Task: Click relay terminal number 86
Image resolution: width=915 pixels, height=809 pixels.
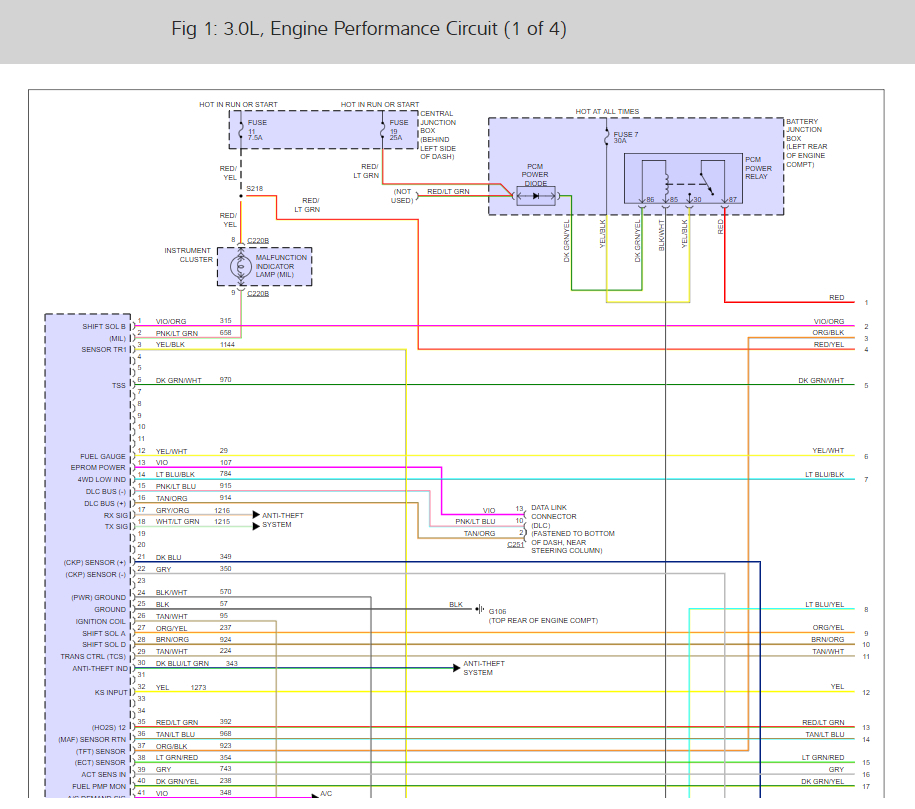Action: click(650, 200)
